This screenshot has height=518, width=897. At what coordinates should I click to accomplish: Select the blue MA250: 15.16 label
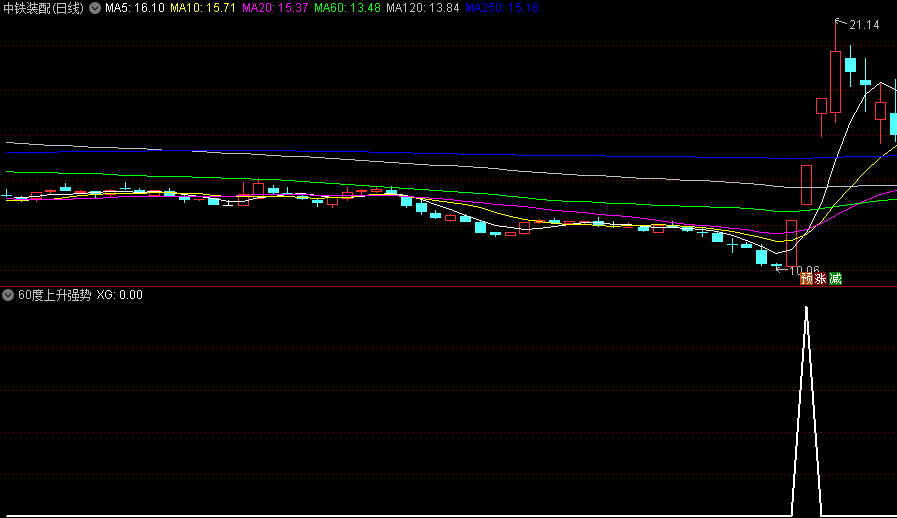tap(502, 8)
